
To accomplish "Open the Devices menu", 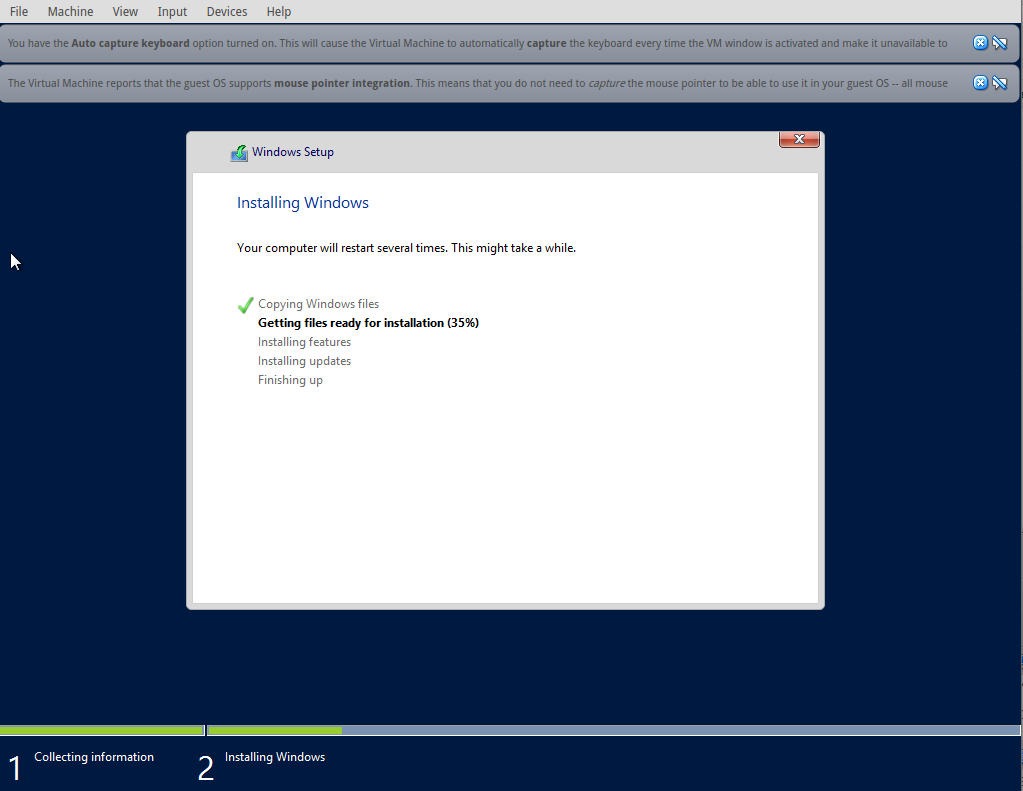I will [x=226, y=11].
